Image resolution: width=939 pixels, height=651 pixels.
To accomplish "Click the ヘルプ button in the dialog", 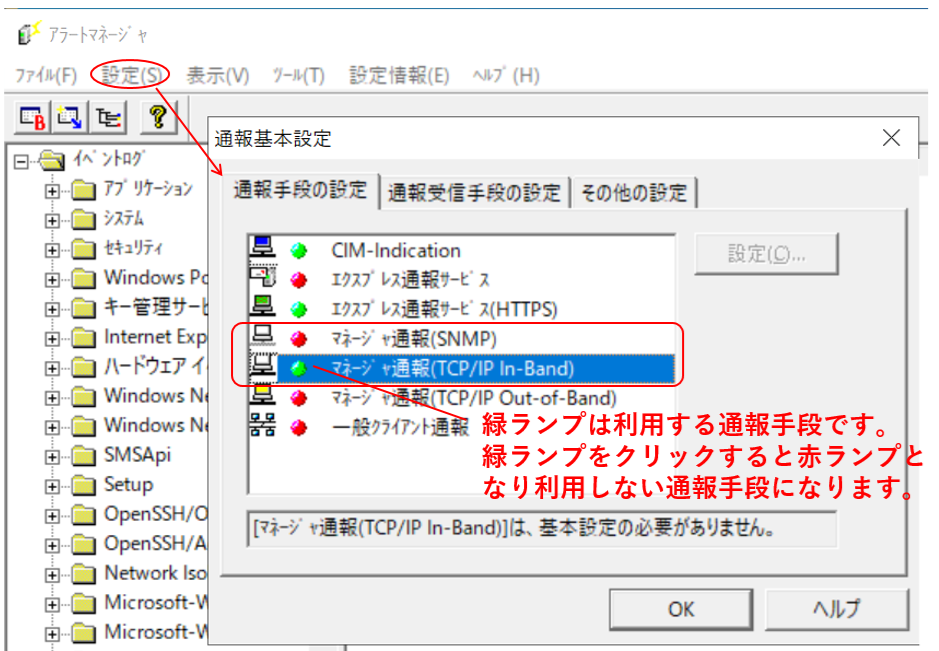I will coord(836,608).
